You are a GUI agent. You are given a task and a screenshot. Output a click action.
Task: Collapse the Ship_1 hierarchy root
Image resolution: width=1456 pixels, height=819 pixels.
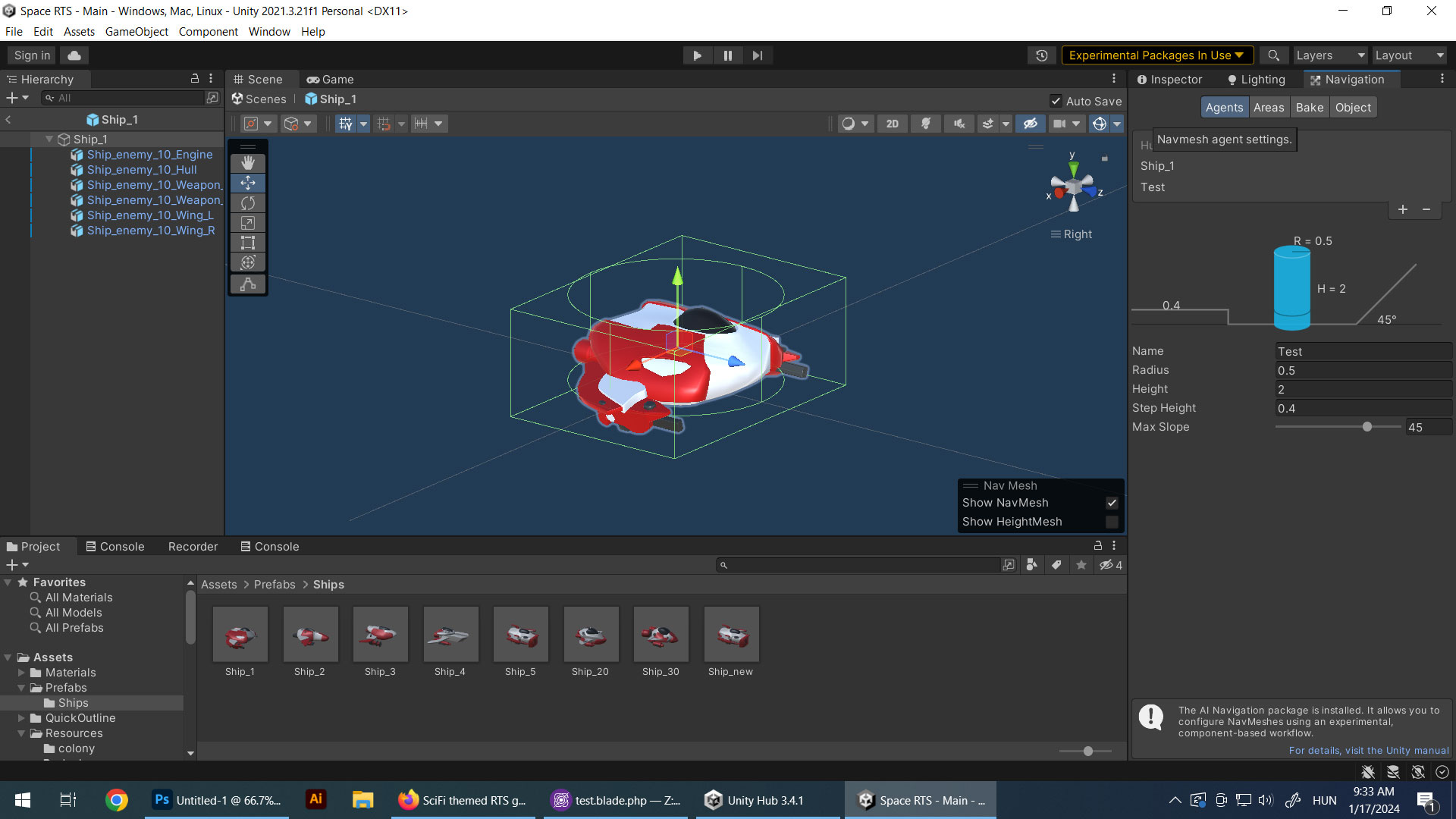click(49, 140)
